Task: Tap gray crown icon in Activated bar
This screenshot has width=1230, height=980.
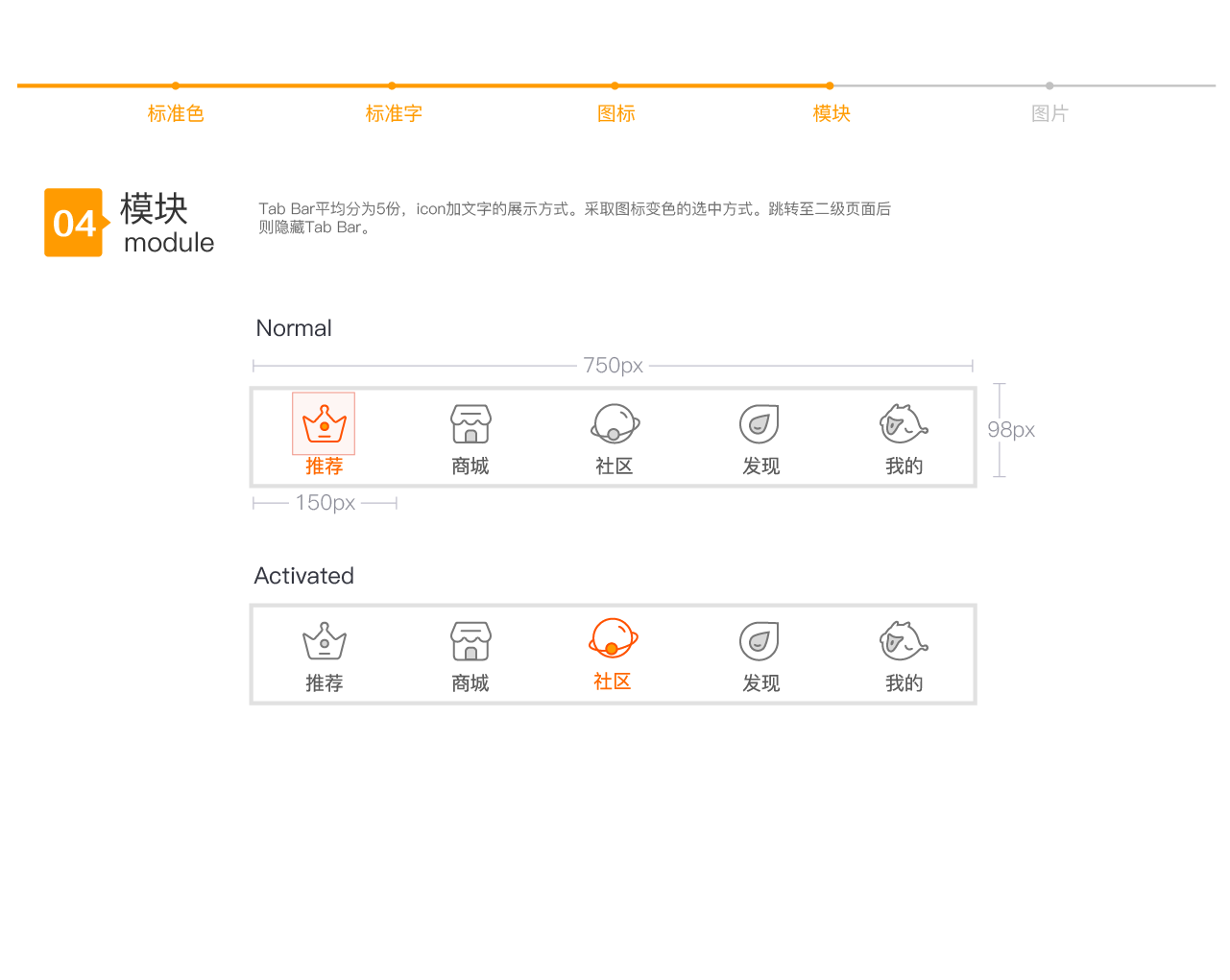Action: pyautogui.click(x=325, y=641)
